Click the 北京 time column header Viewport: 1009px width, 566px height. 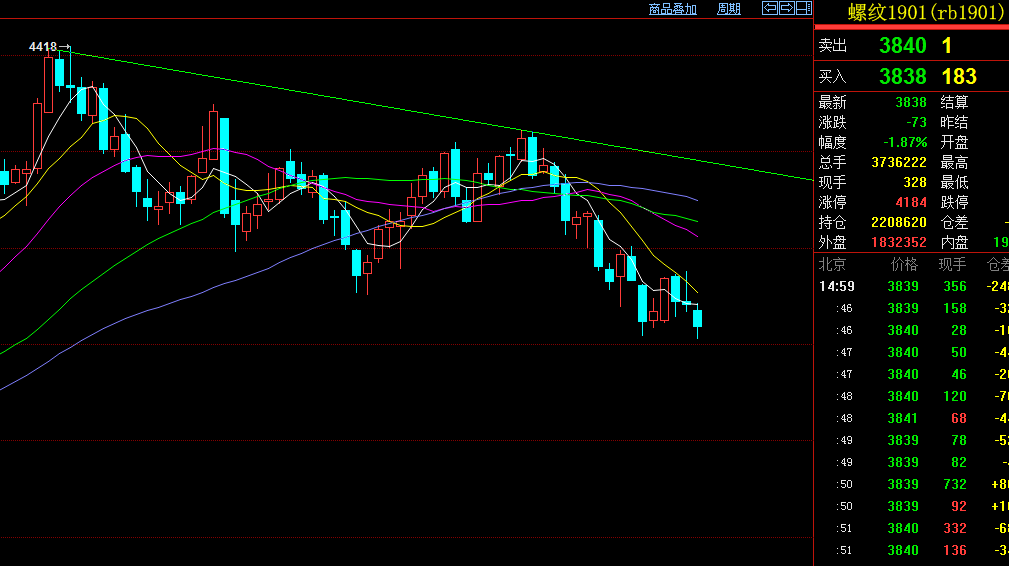[832, 264]
